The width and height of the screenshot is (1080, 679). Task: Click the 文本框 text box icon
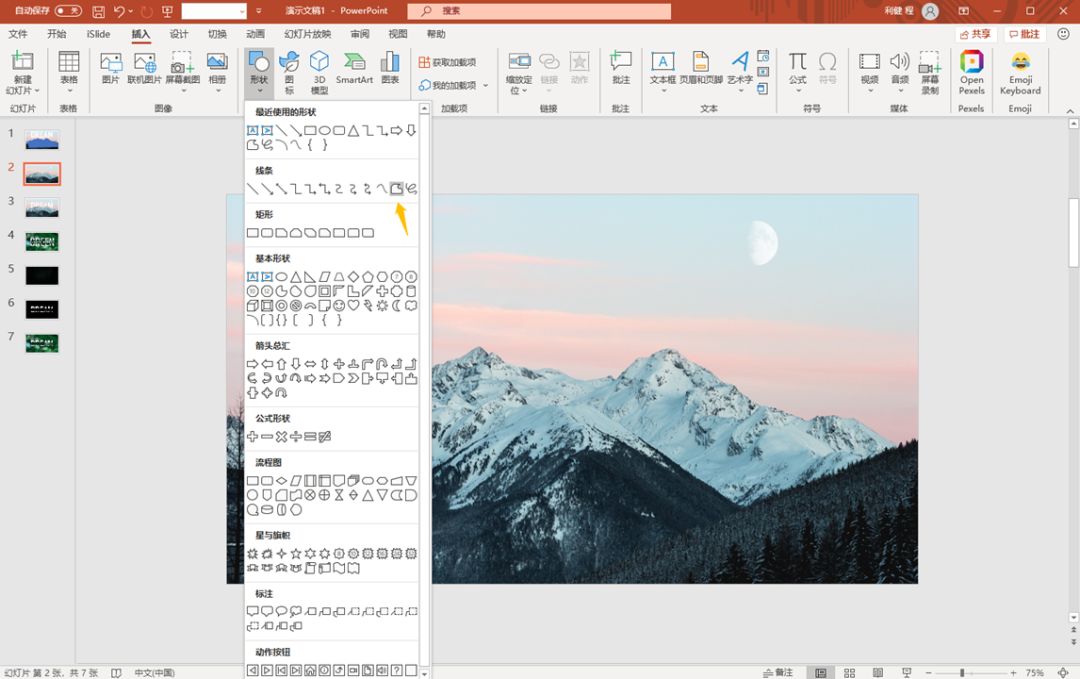(x=663, y=67)
